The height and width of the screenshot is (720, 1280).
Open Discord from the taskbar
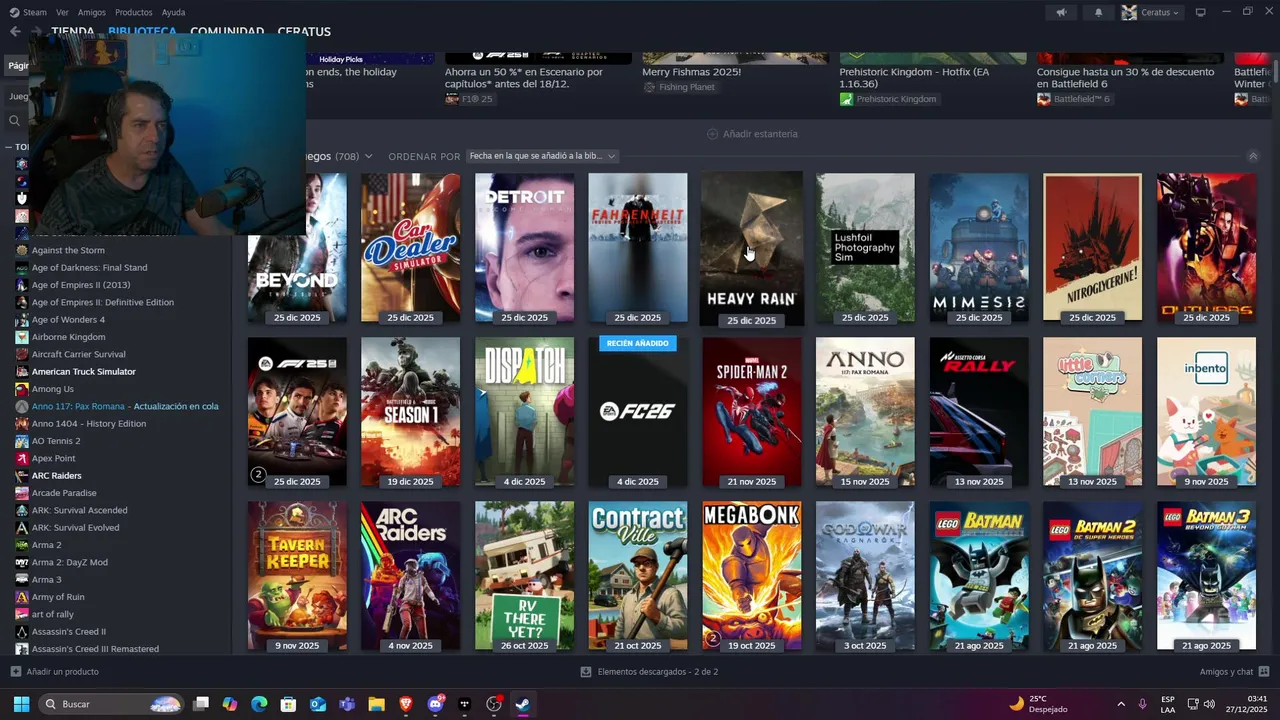[435, 704]
